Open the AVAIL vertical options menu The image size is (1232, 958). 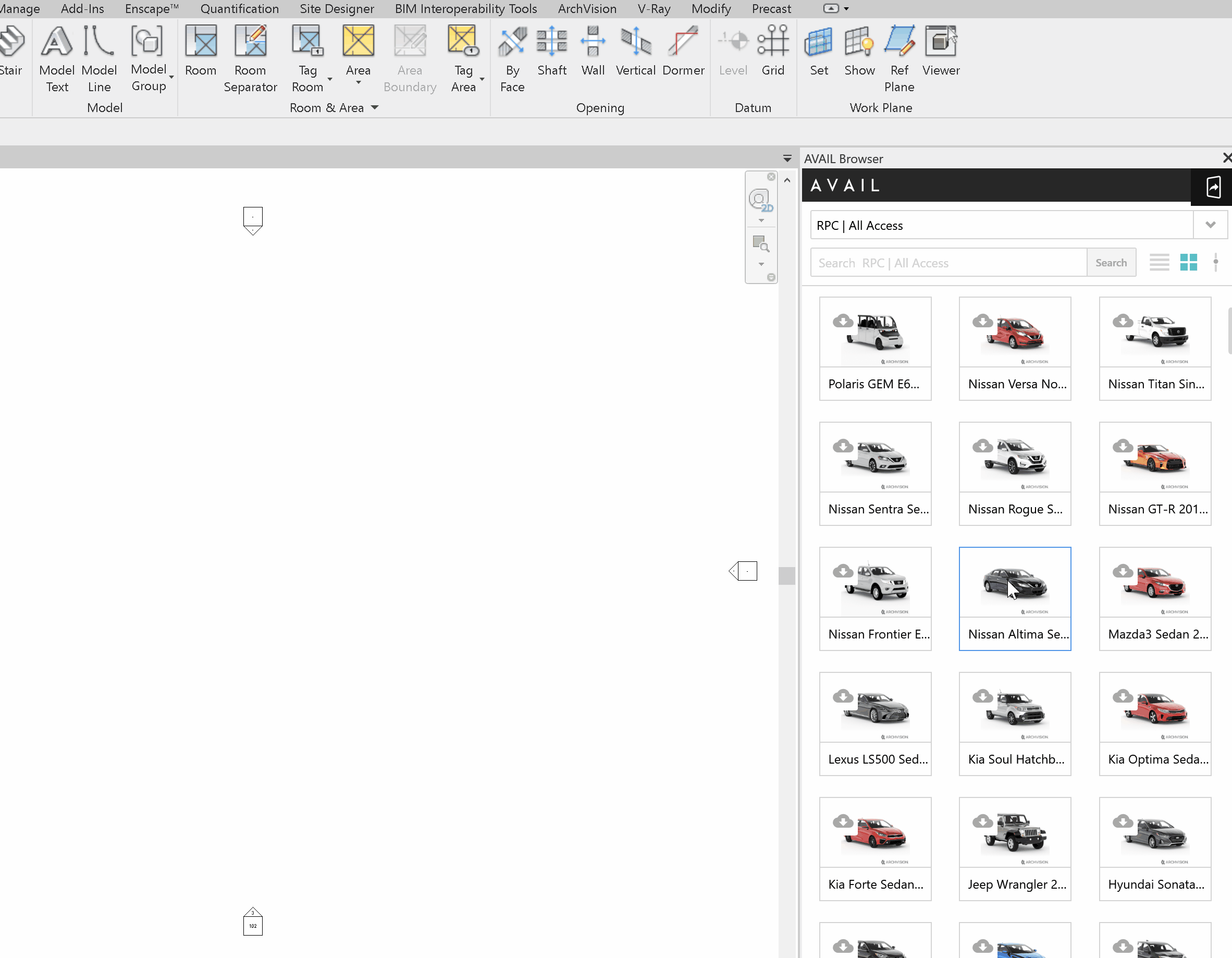[1216, 262]
